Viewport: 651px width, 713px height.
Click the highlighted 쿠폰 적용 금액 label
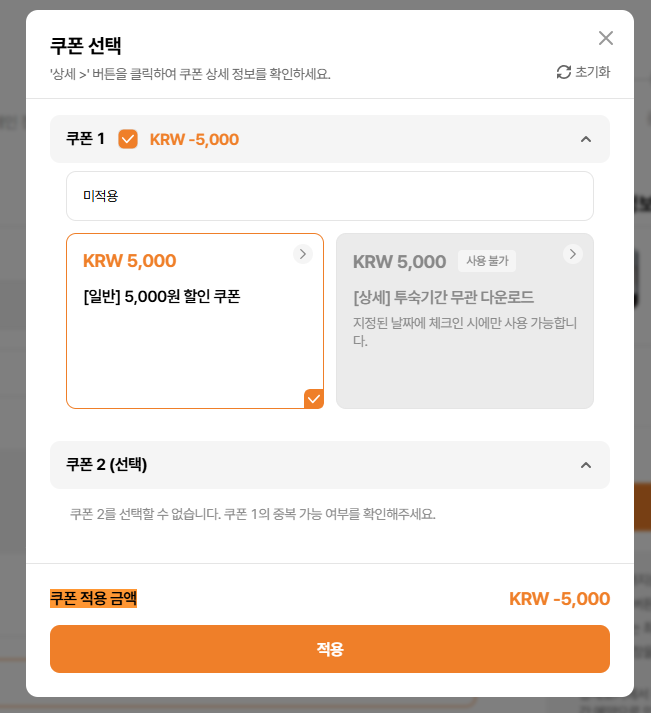point(93,598)
